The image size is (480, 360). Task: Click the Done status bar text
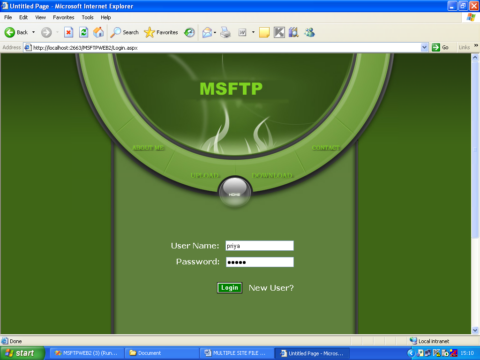(16, 341)
